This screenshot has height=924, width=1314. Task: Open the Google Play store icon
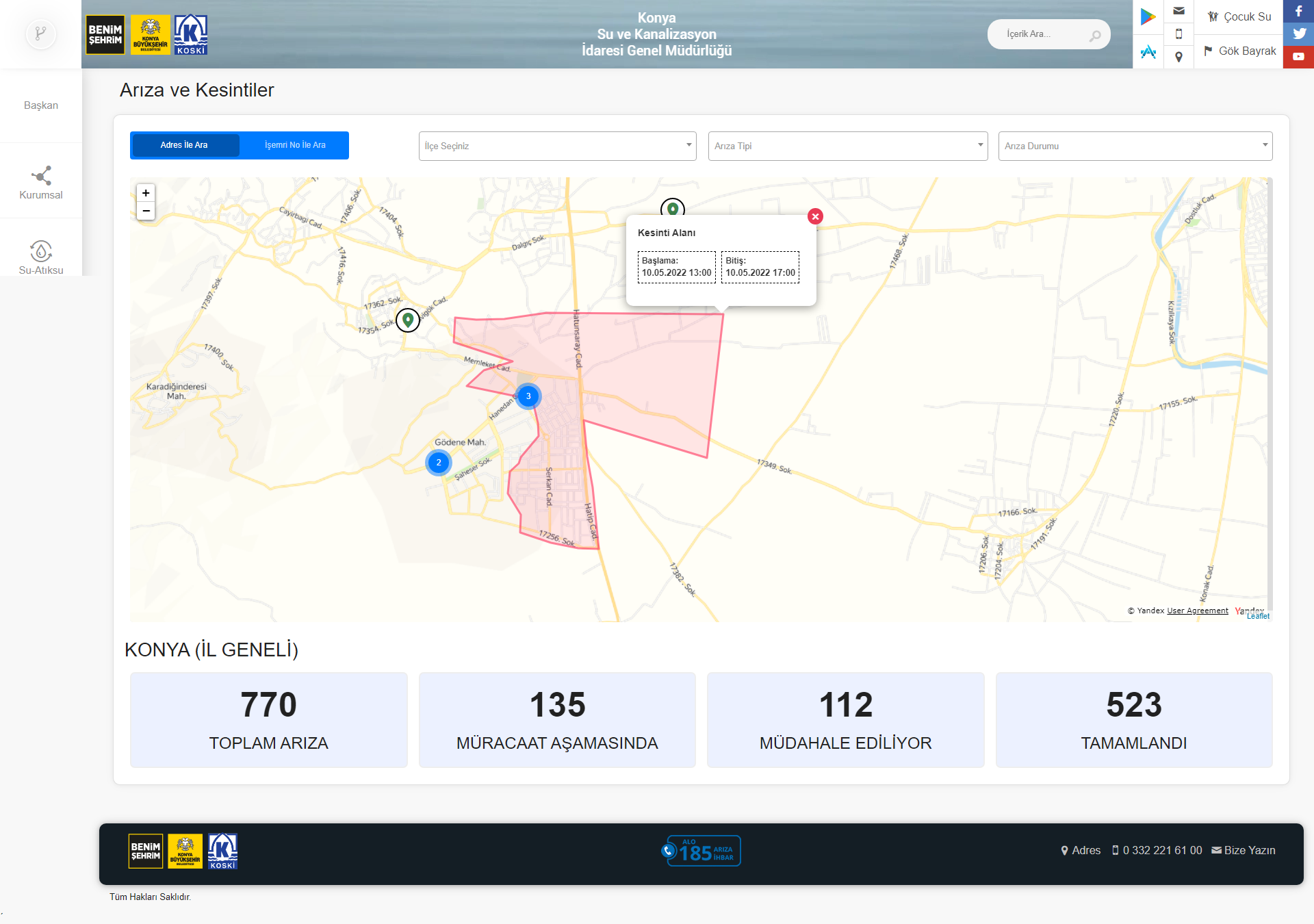pyautogui.click(x=1148, y=16)
